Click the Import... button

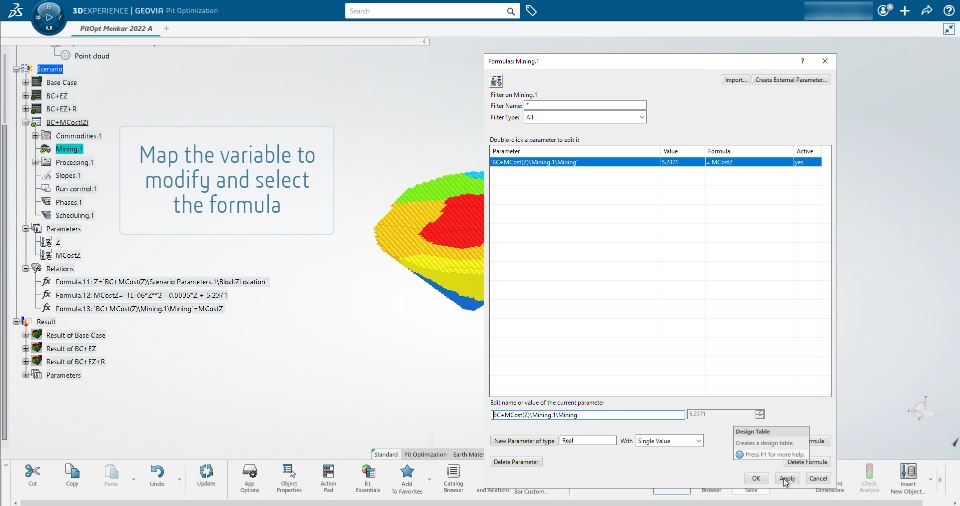click(735, 80)
